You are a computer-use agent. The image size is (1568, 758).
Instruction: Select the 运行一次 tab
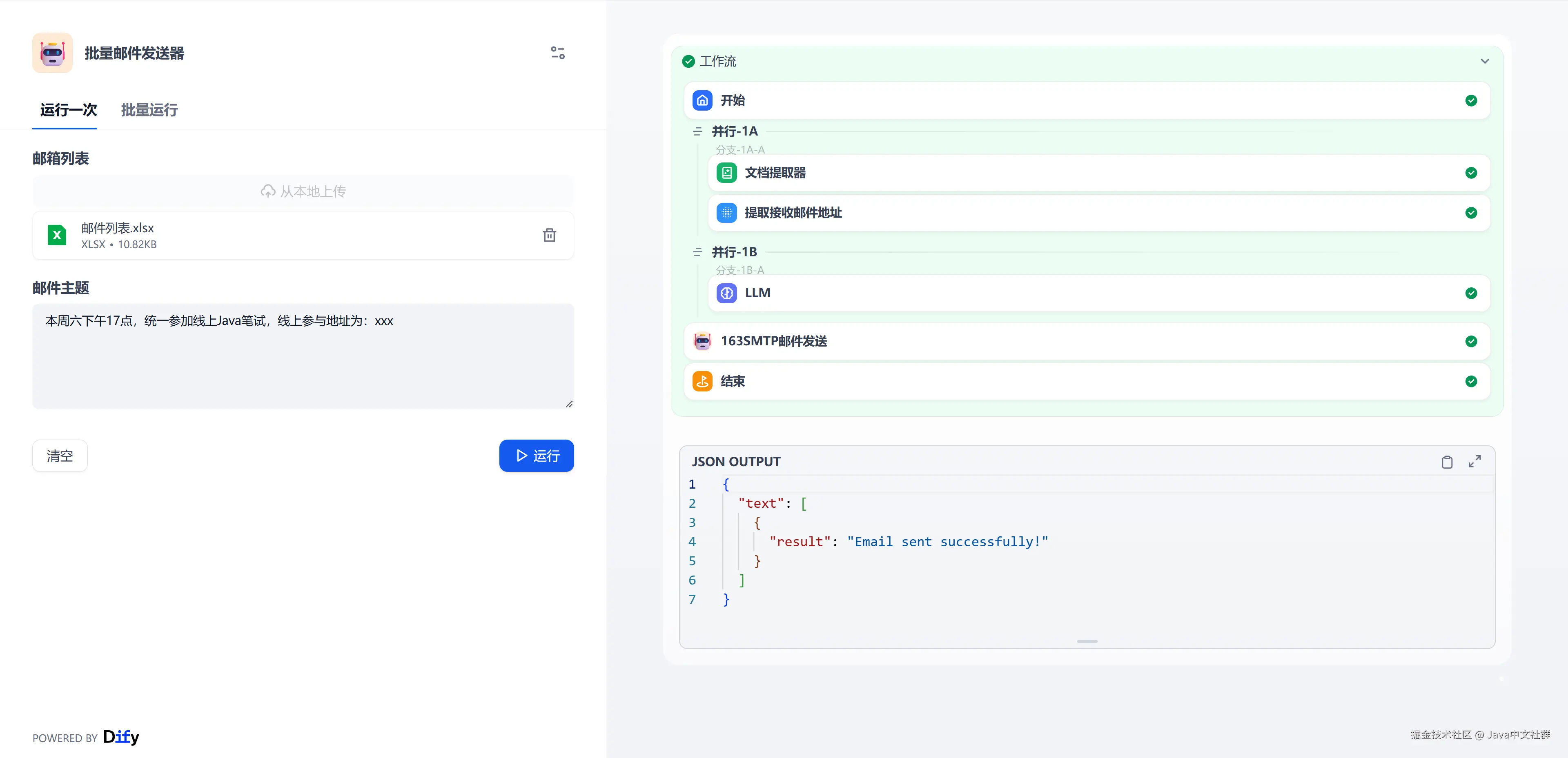pos(68,110)
